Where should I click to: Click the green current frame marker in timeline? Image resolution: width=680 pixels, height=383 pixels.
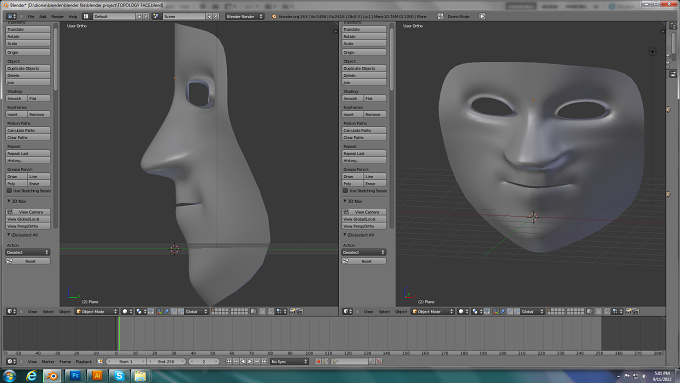click(119, 334)
